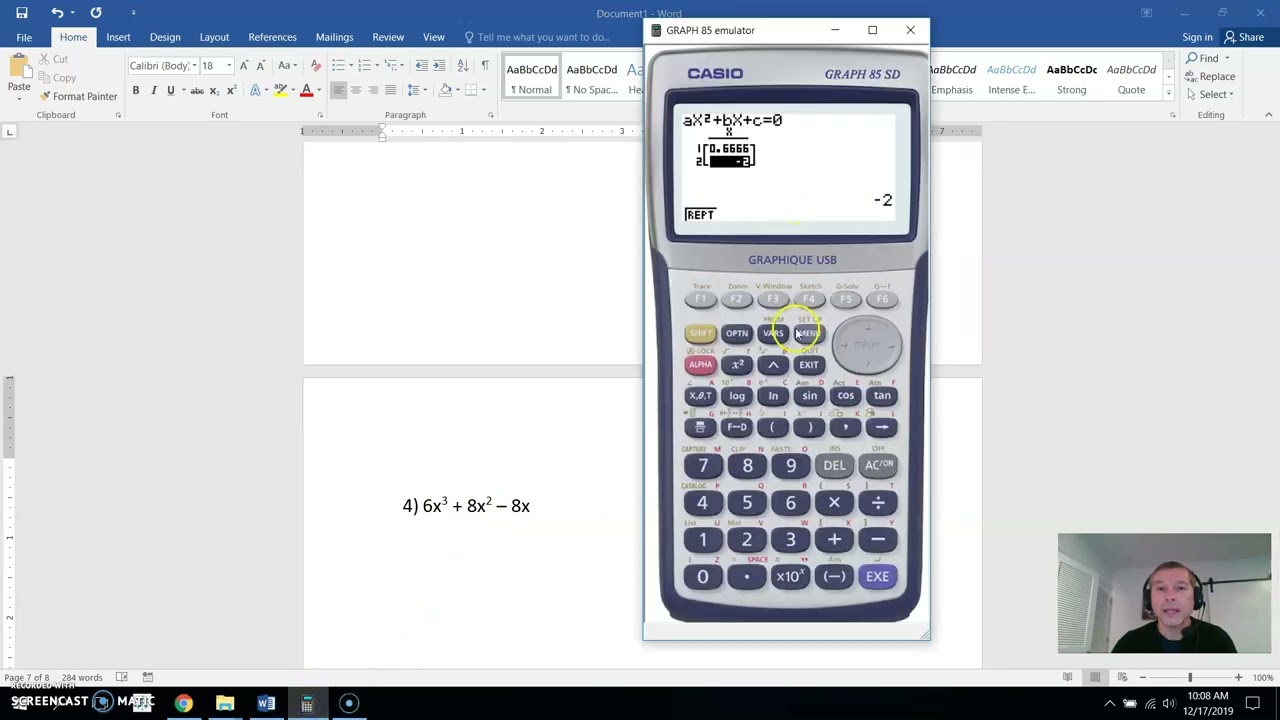Open the File tab
The width and height of the screenshot is (1280, 720).
click(24, 37)
